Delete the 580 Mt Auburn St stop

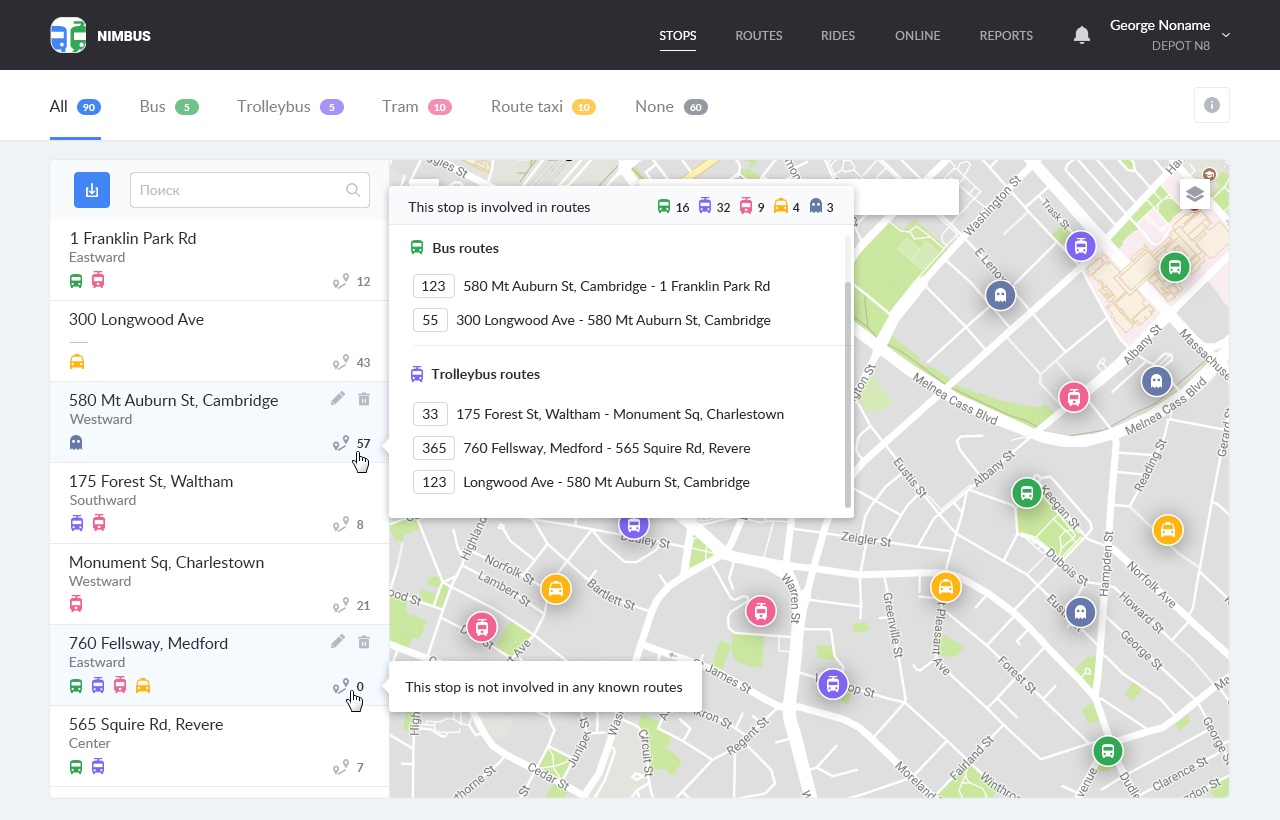coord(364,399)
